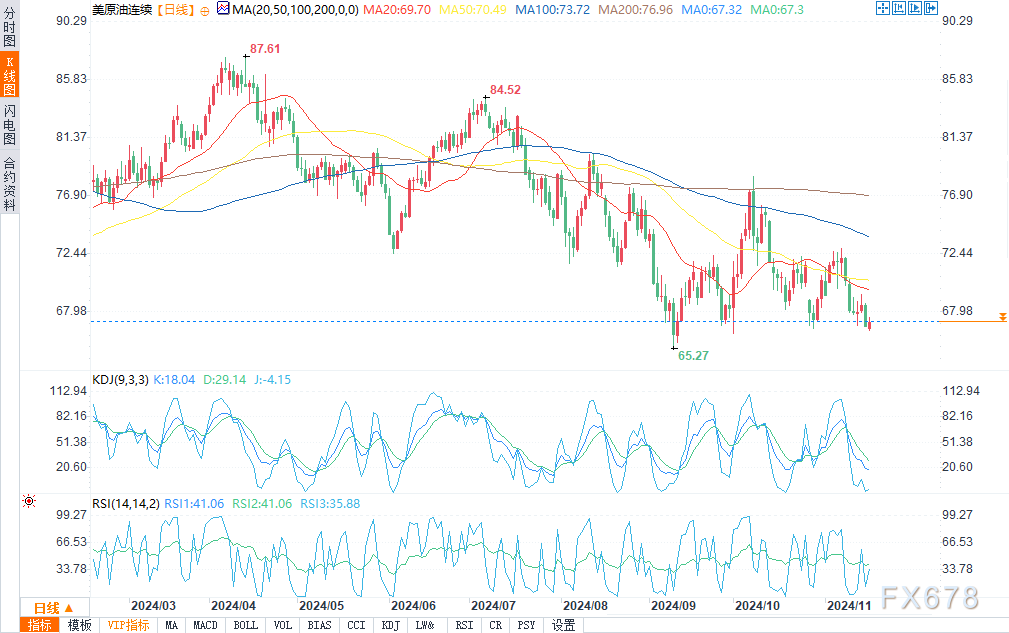This screenshot has width=1009, height=633.
Task: Switch to the BOLL indicator tab
Action: click(x=245, y=625)
